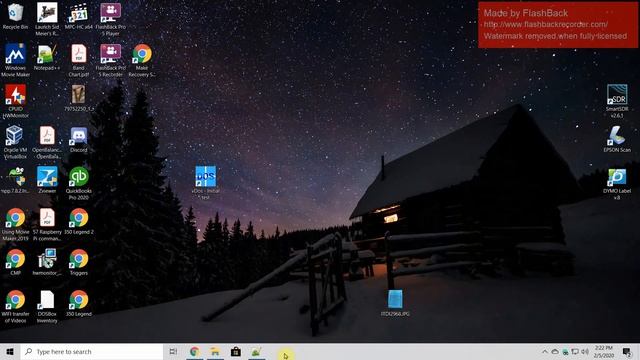Open Notepad++ from the taskbar
The width and height of the screenshot is (640, 360).
click(x=256, y=351)
